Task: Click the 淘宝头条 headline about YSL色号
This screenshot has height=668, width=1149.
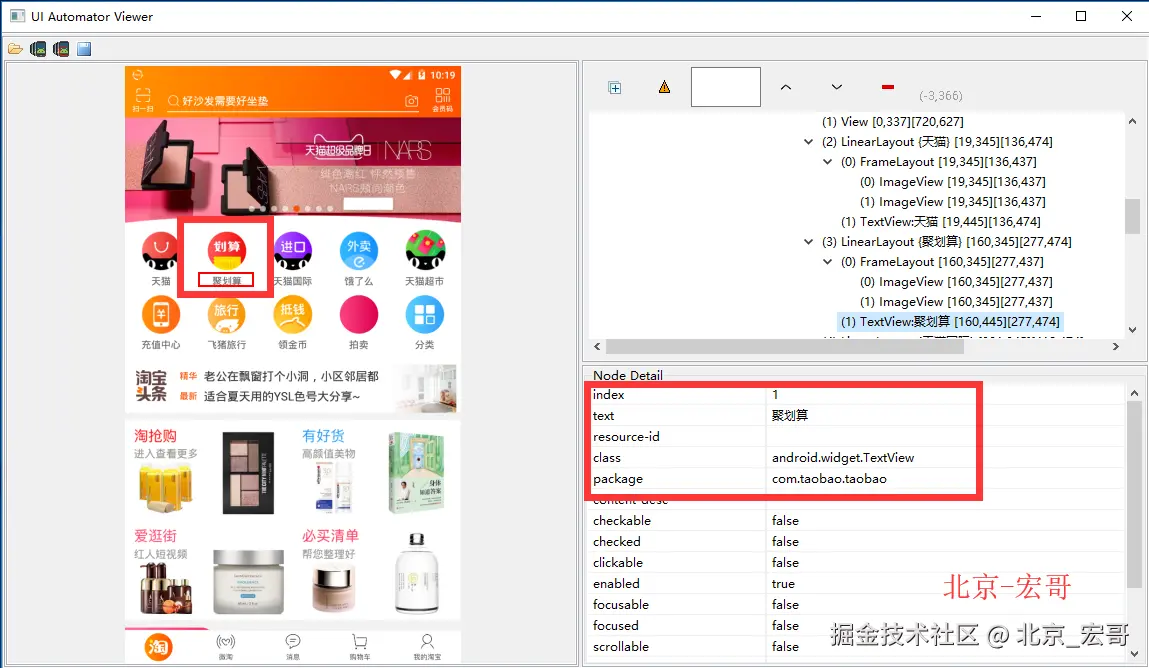Action: click(282, 396)
